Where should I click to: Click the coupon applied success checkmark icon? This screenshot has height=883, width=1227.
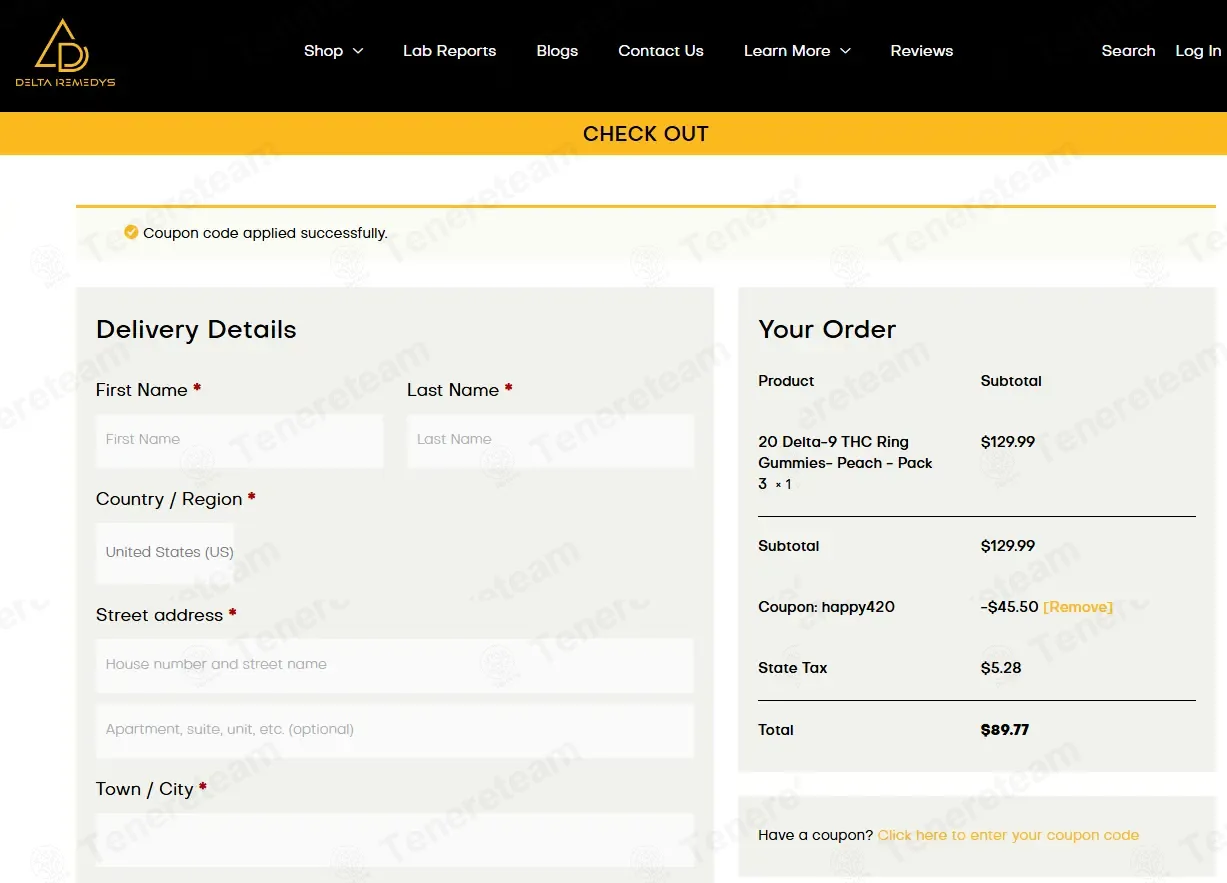pyautogui.click(x=131, y=232)
